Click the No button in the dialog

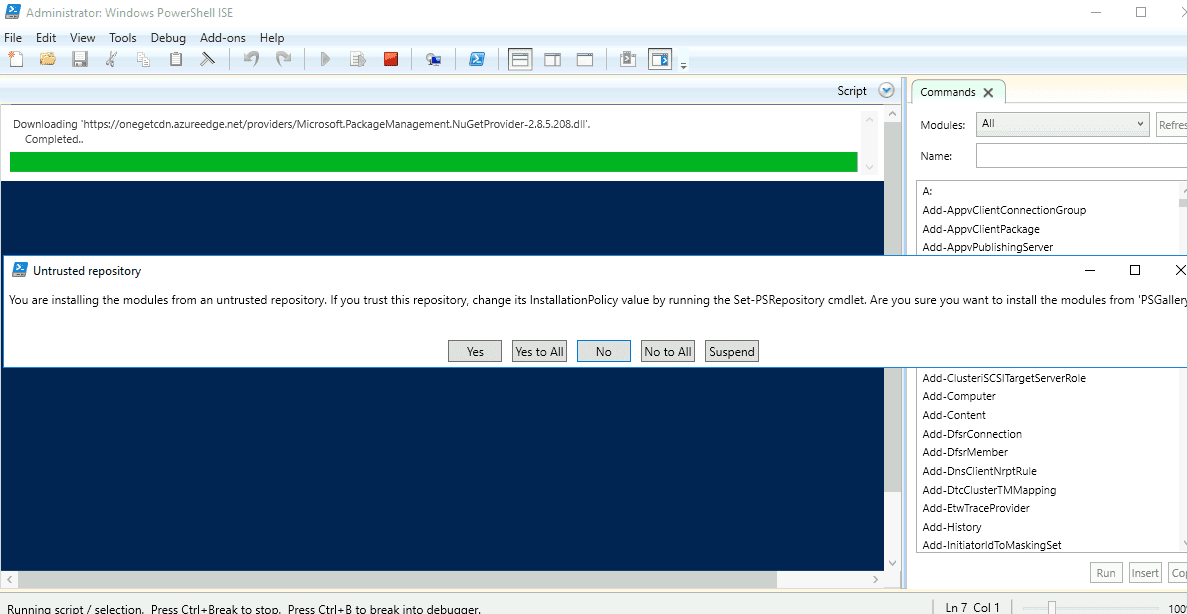click(x=604, y=351)
